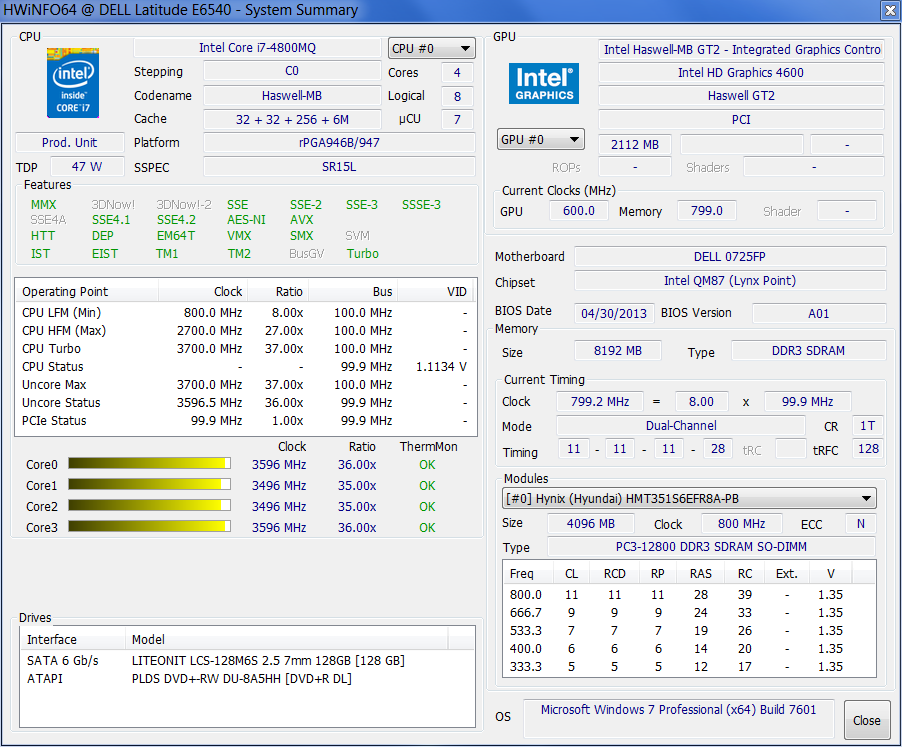Click the Operating Point column header
902x747 pixels.
(88, 292)
